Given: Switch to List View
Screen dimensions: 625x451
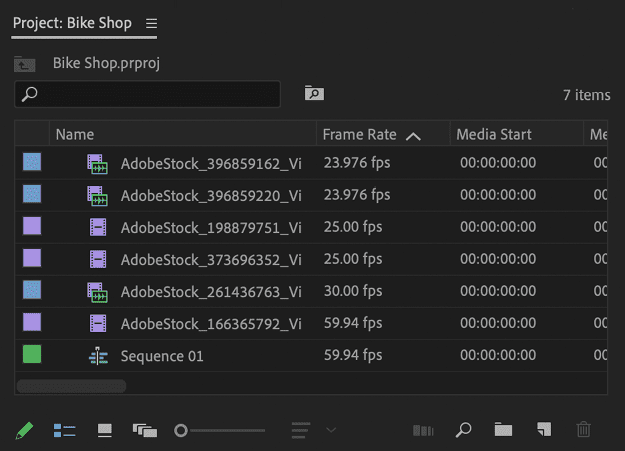Looking at the screenshot, I should tap(64, 430).
